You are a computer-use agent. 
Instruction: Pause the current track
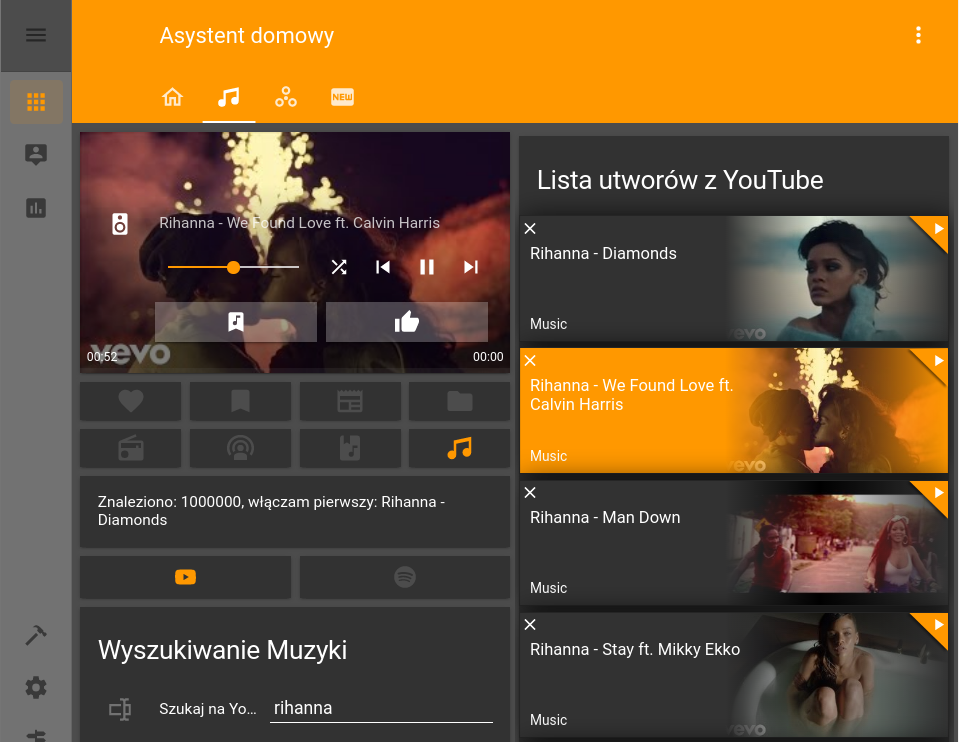coord(427,267)
